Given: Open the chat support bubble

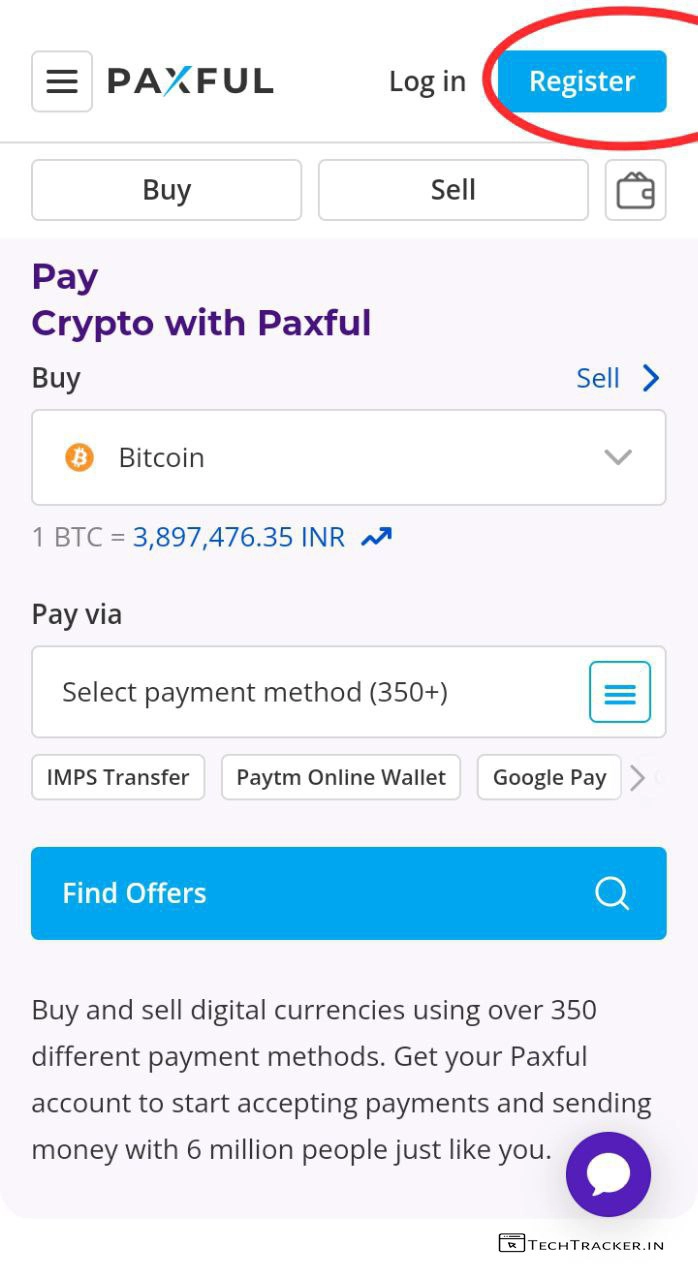Looking at the screenshot, I should 608,1174.
